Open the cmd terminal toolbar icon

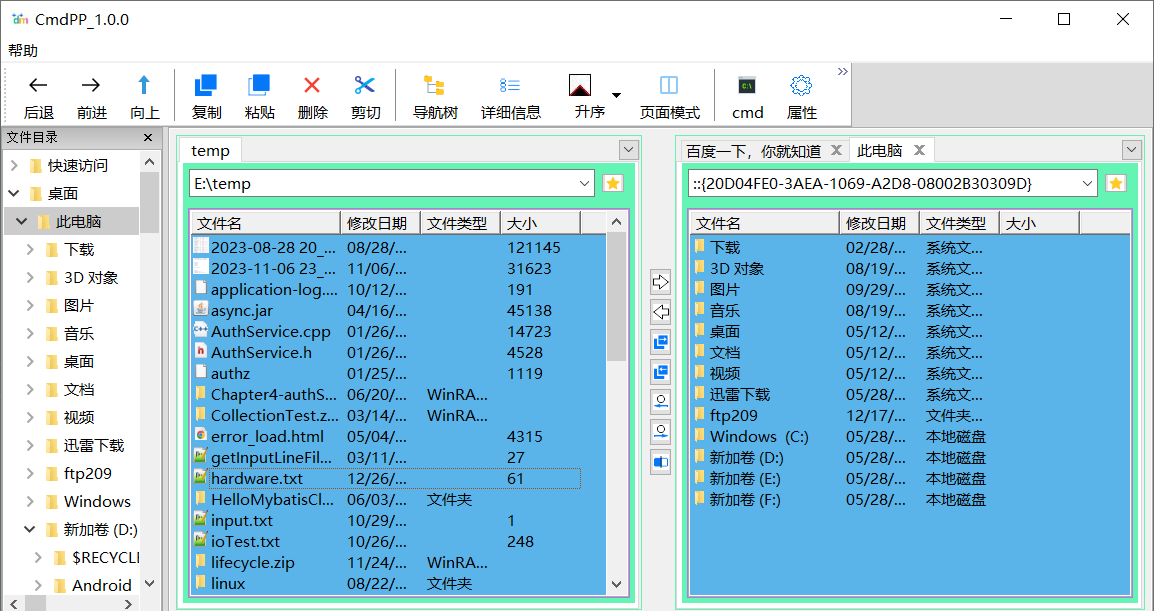tap(747, 85)
